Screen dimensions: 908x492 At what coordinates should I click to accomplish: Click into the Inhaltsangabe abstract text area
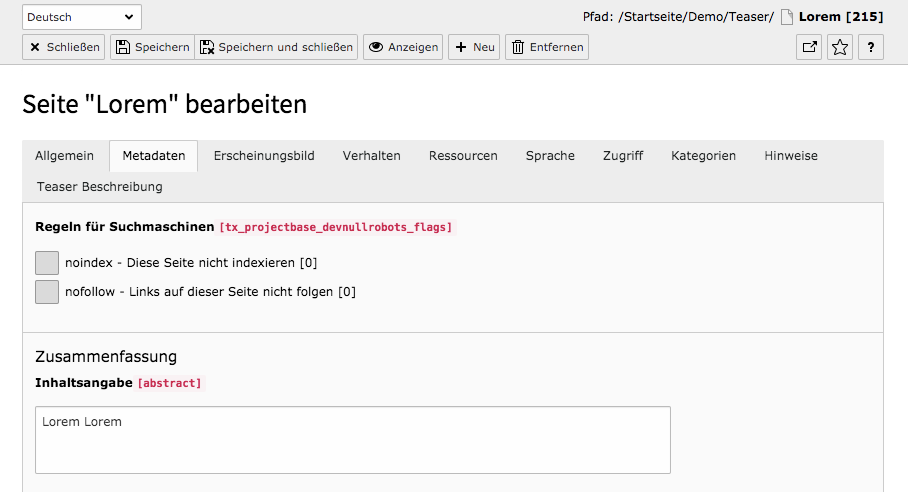tap(353, 440)
